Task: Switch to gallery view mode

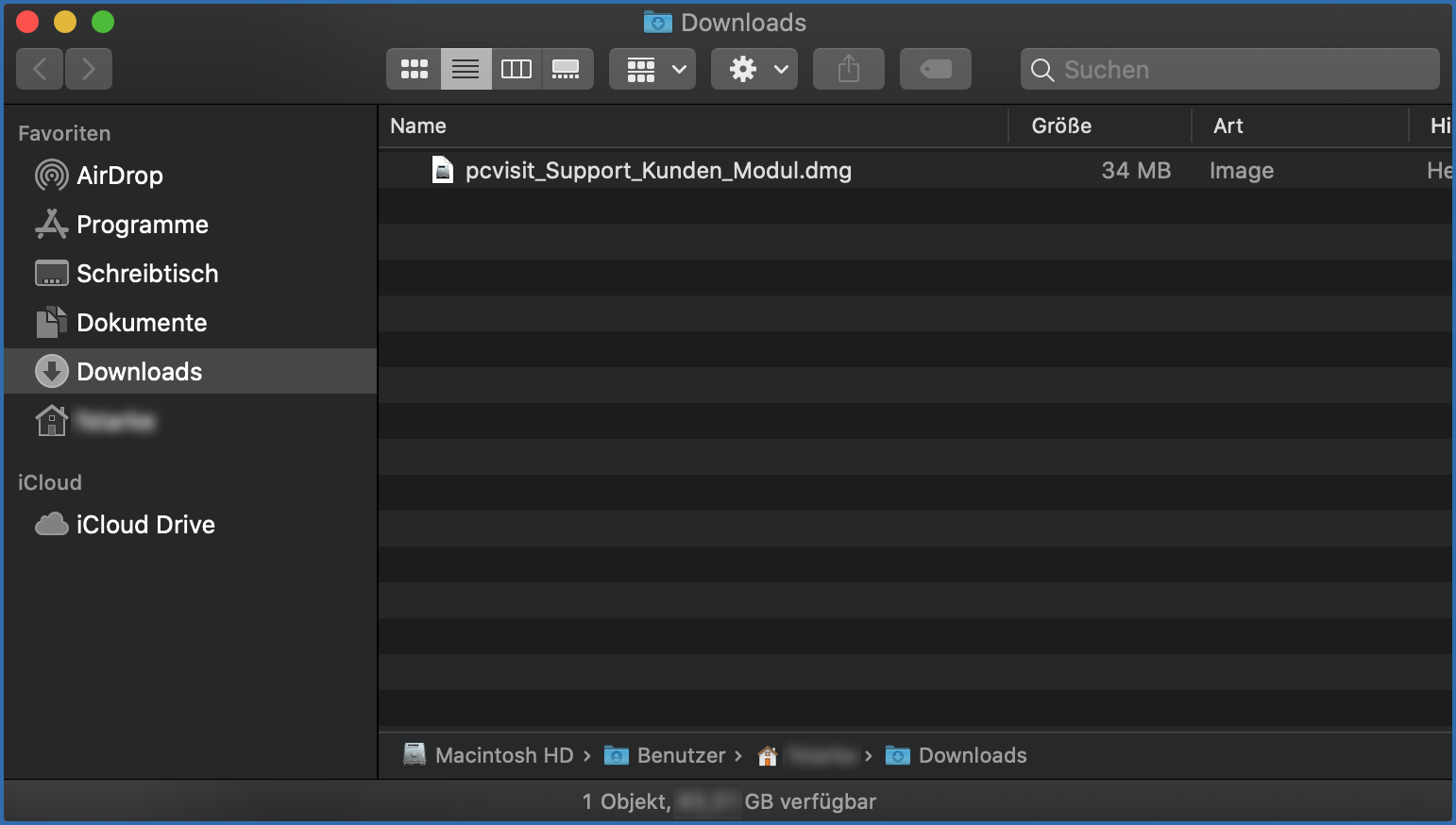Action: [x=567, y=68]
